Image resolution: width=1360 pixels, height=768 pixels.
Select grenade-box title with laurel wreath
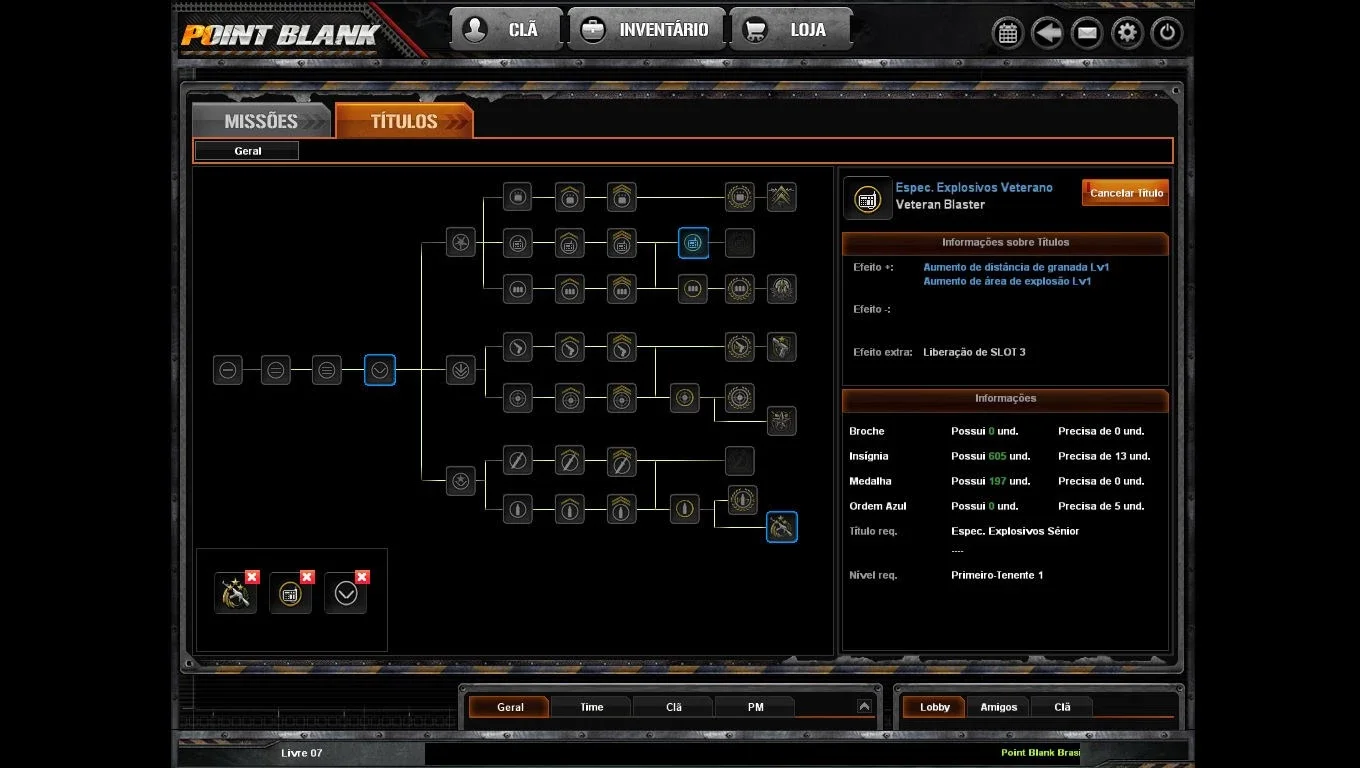(740, 197)
